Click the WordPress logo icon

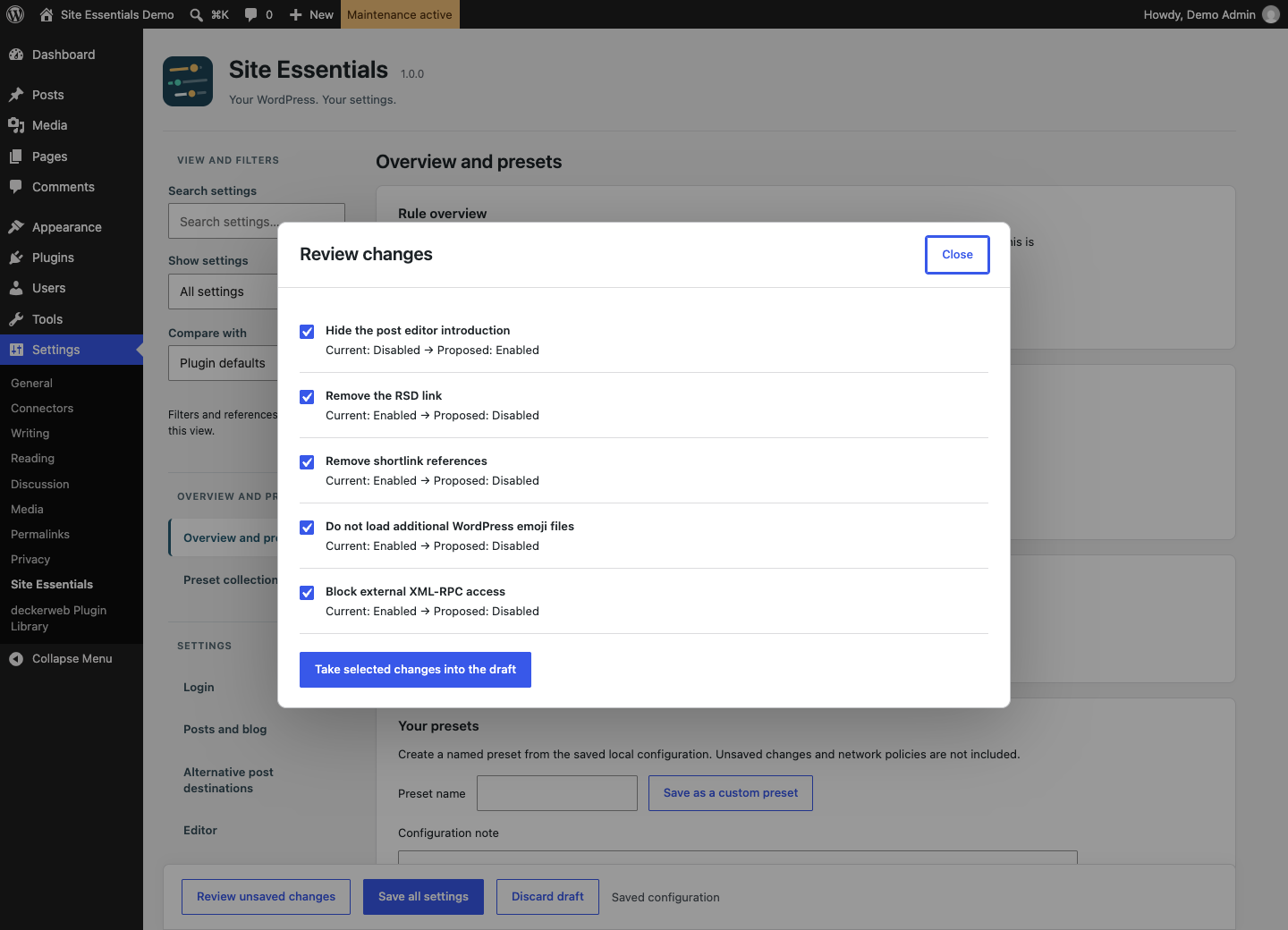[x=15, y=14]
